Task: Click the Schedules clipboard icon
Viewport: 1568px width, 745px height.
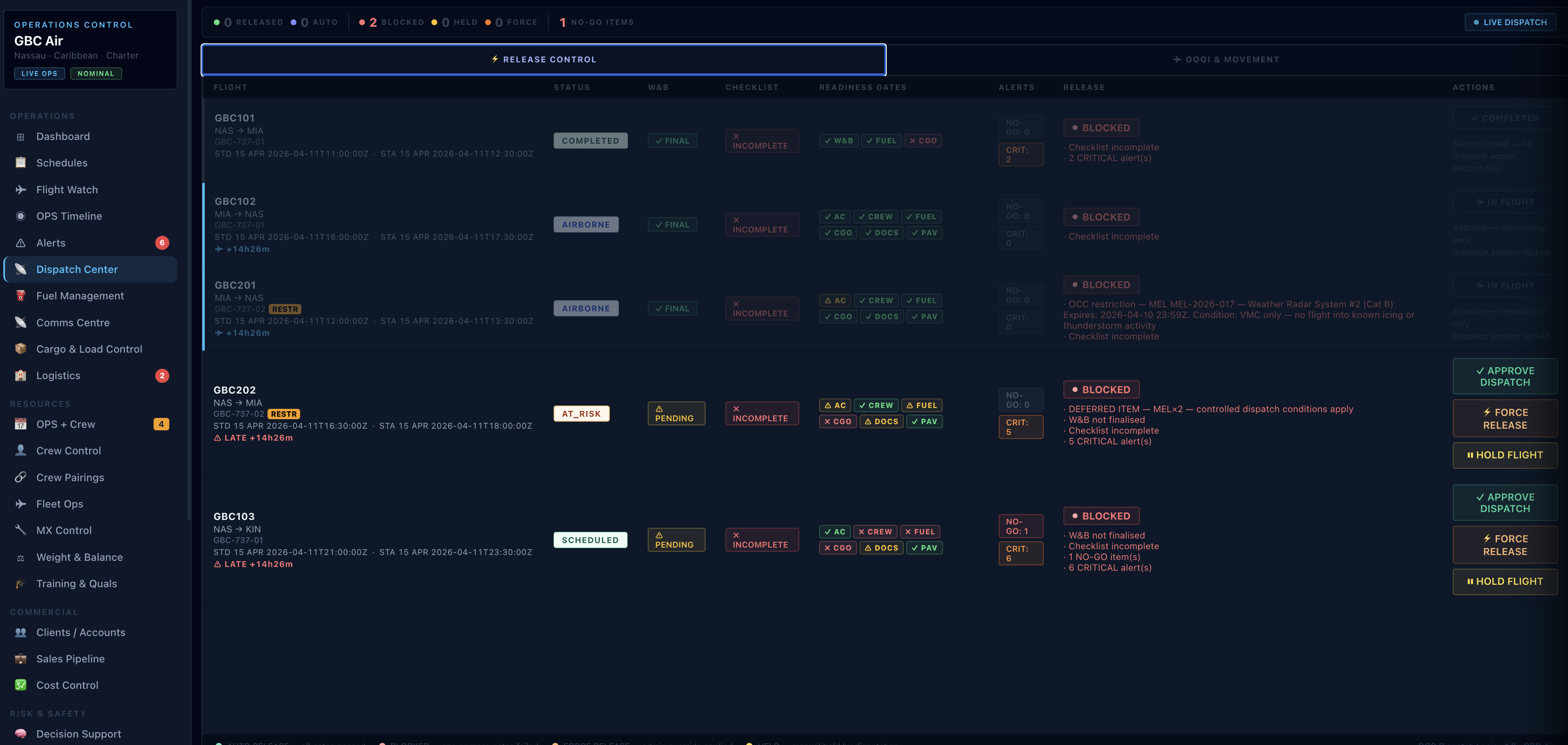Action: 21,163
